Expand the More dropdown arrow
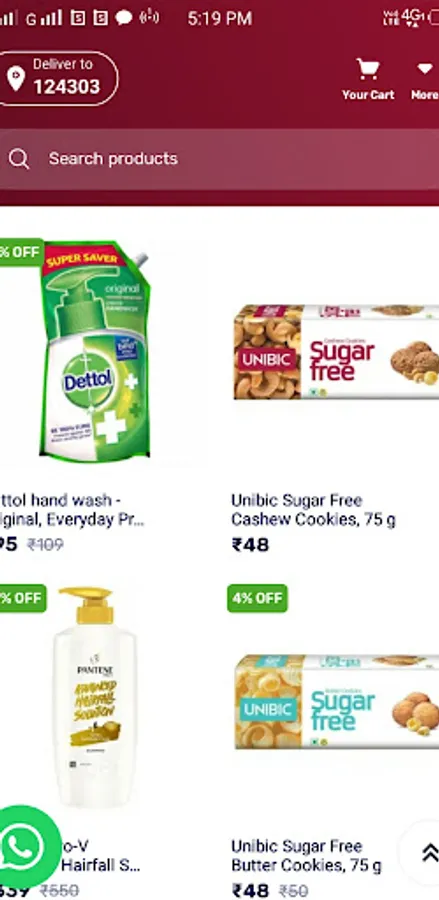Image resolution: width=439 pixels, height=900 pixels. (x=425, y=69)
